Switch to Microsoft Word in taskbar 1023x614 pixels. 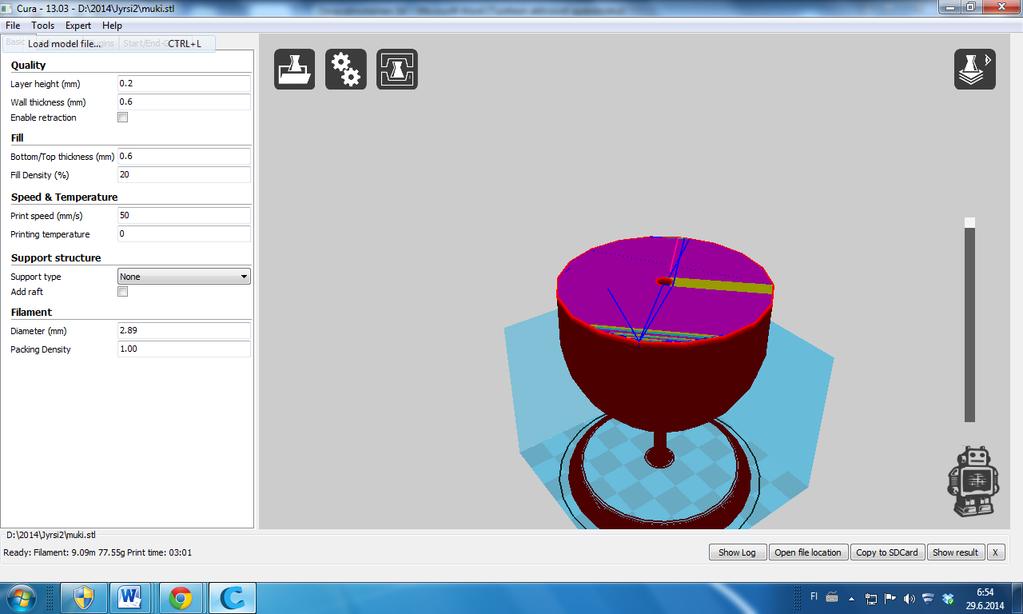click(131, 598)
